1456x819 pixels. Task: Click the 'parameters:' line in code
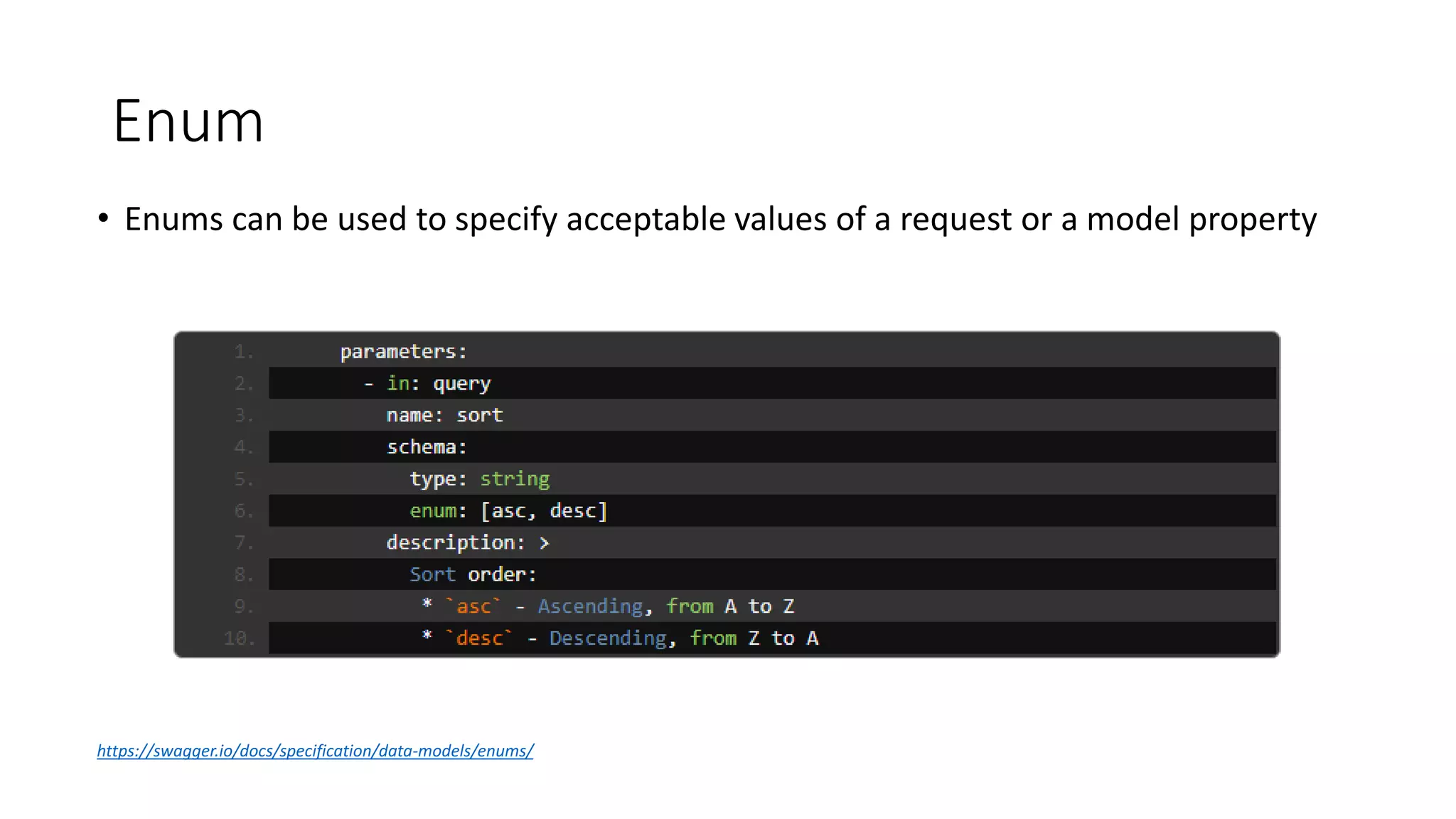pos(403,351)
